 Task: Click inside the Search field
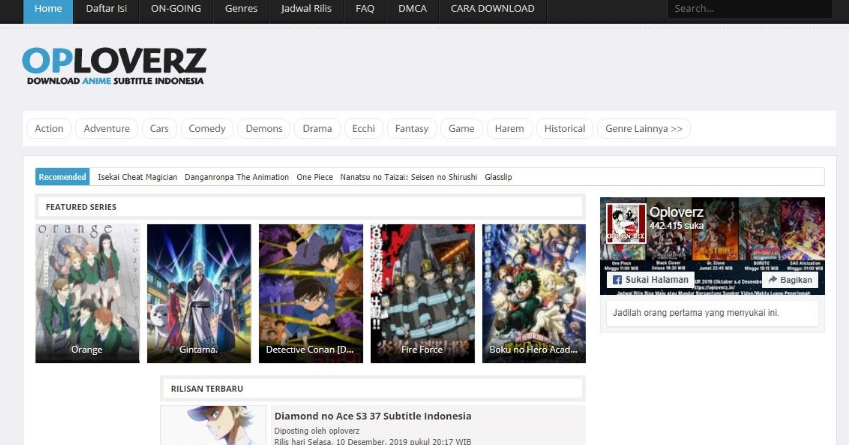pyautogui.click(x=750, y=9)
